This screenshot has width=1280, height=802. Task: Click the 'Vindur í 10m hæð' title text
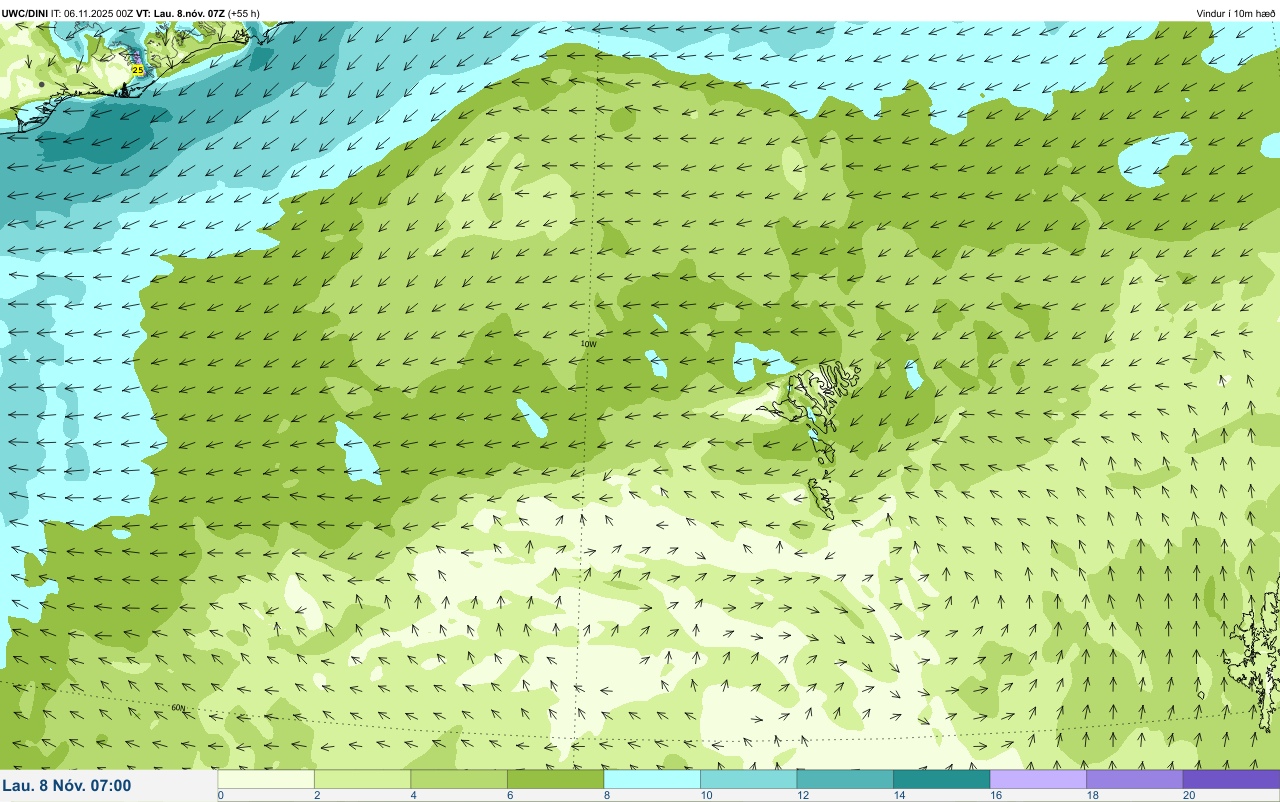(1235, 13)
